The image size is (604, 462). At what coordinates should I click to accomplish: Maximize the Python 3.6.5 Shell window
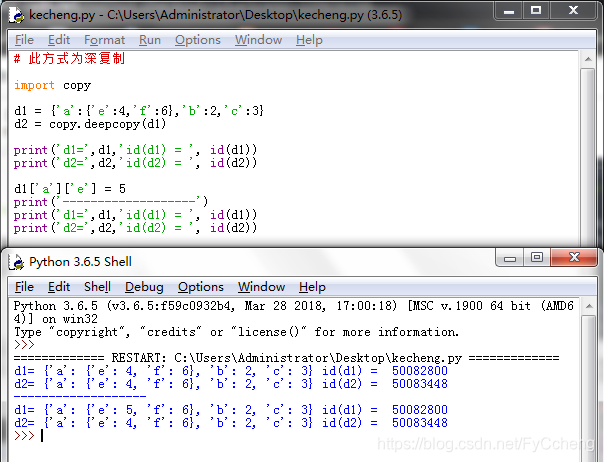(x=537, y=257)
